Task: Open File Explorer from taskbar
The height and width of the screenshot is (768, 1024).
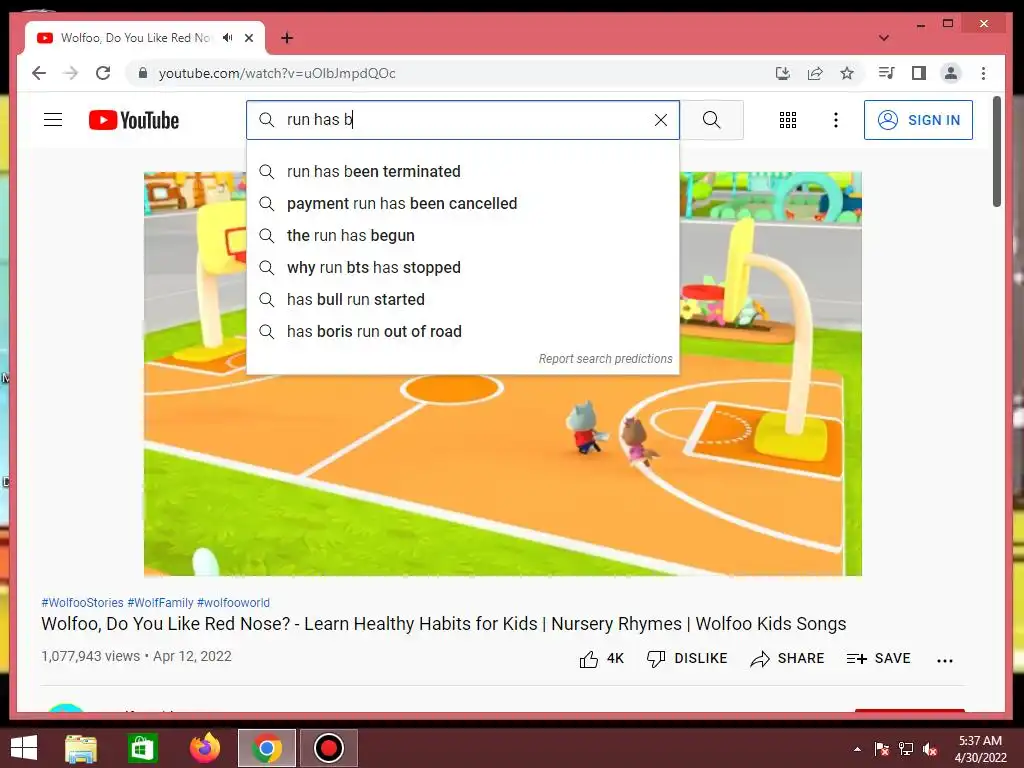Action: click(81, 748)
